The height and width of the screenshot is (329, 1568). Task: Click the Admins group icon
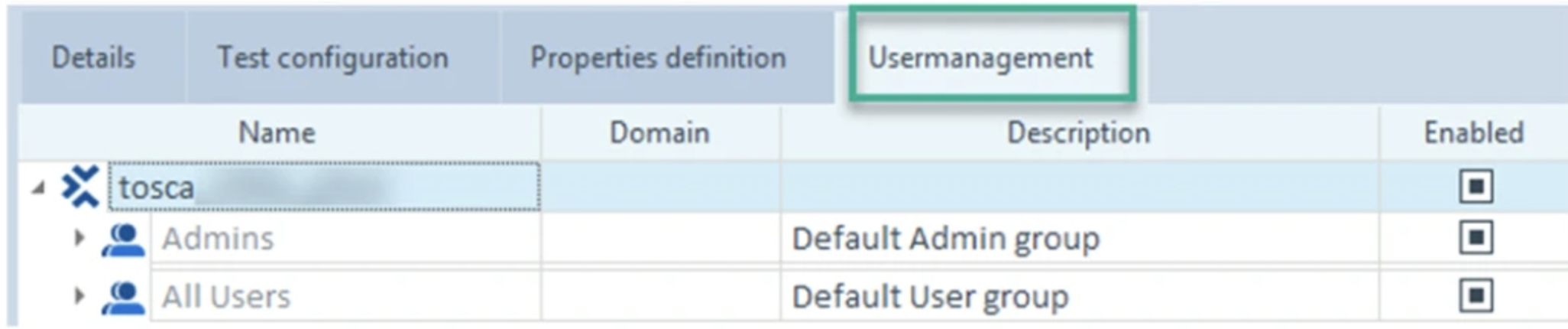pos(123,239)
